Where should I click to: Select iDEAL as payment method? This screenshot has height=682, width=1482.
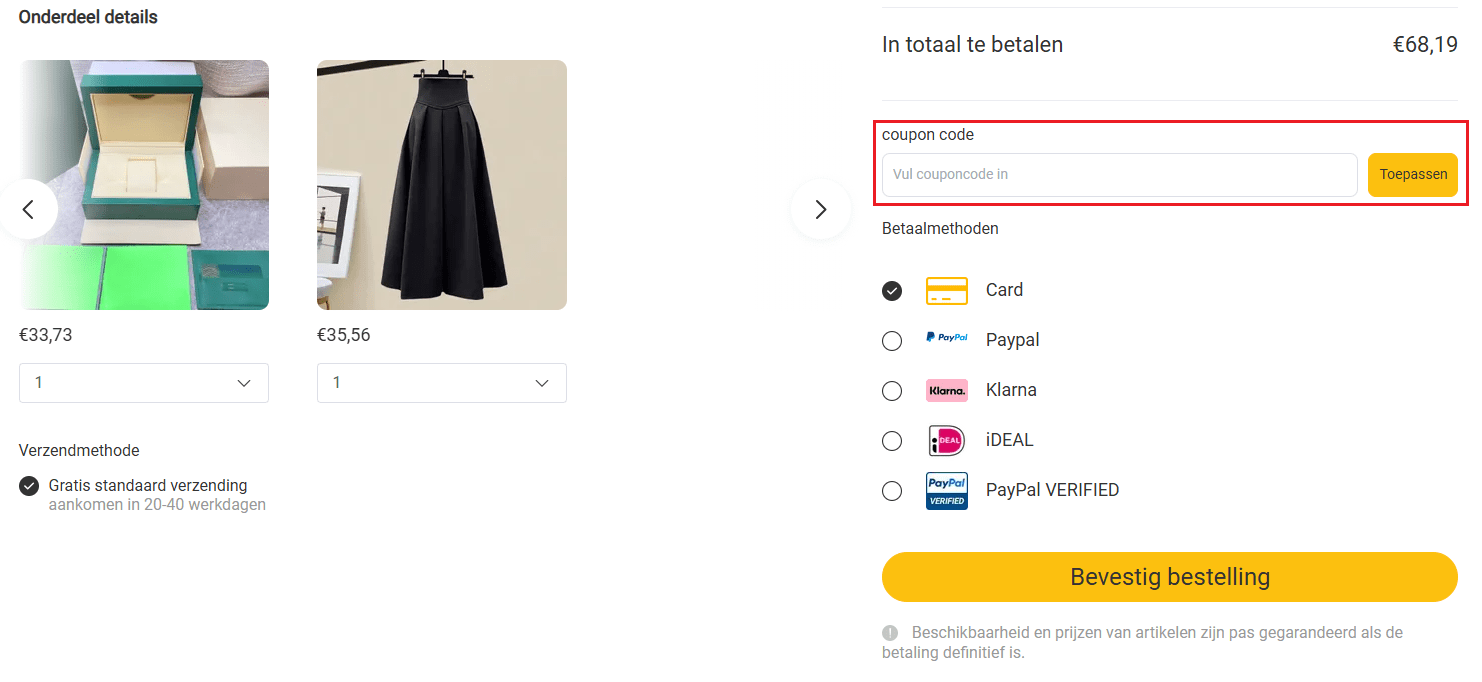pyautogui.click(x=892, y=441)
